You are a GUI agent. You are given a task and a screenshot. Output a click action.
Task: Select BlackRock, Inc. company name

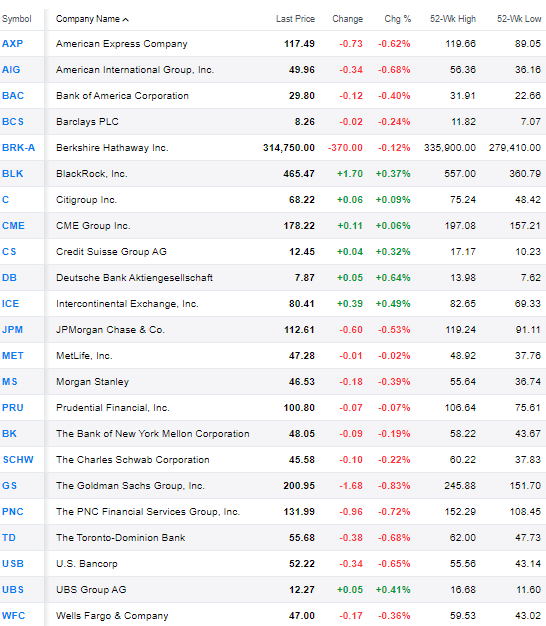click(x=91, y=173)
